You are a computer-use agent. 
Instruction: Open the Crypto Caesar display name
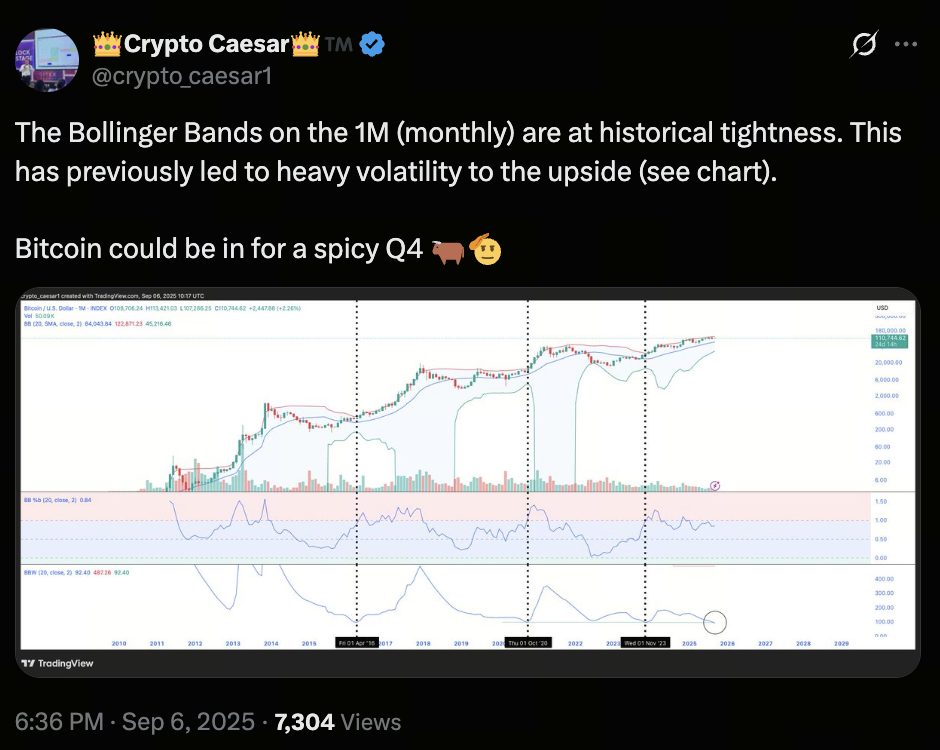pos(207,44)
